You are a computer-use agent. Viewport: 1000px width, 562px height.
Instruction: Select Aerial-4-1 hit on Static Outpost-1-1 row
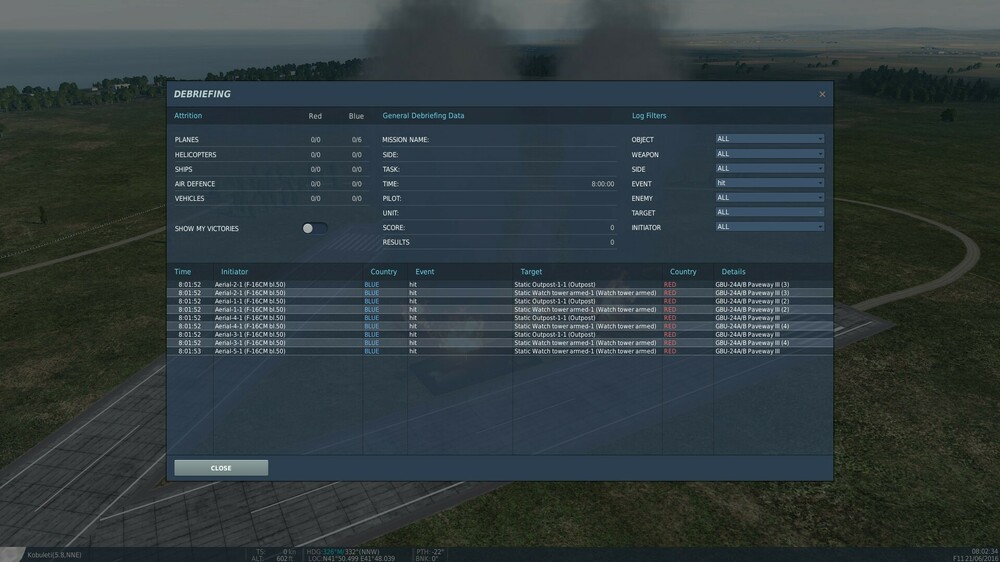(x=499, y=318)
